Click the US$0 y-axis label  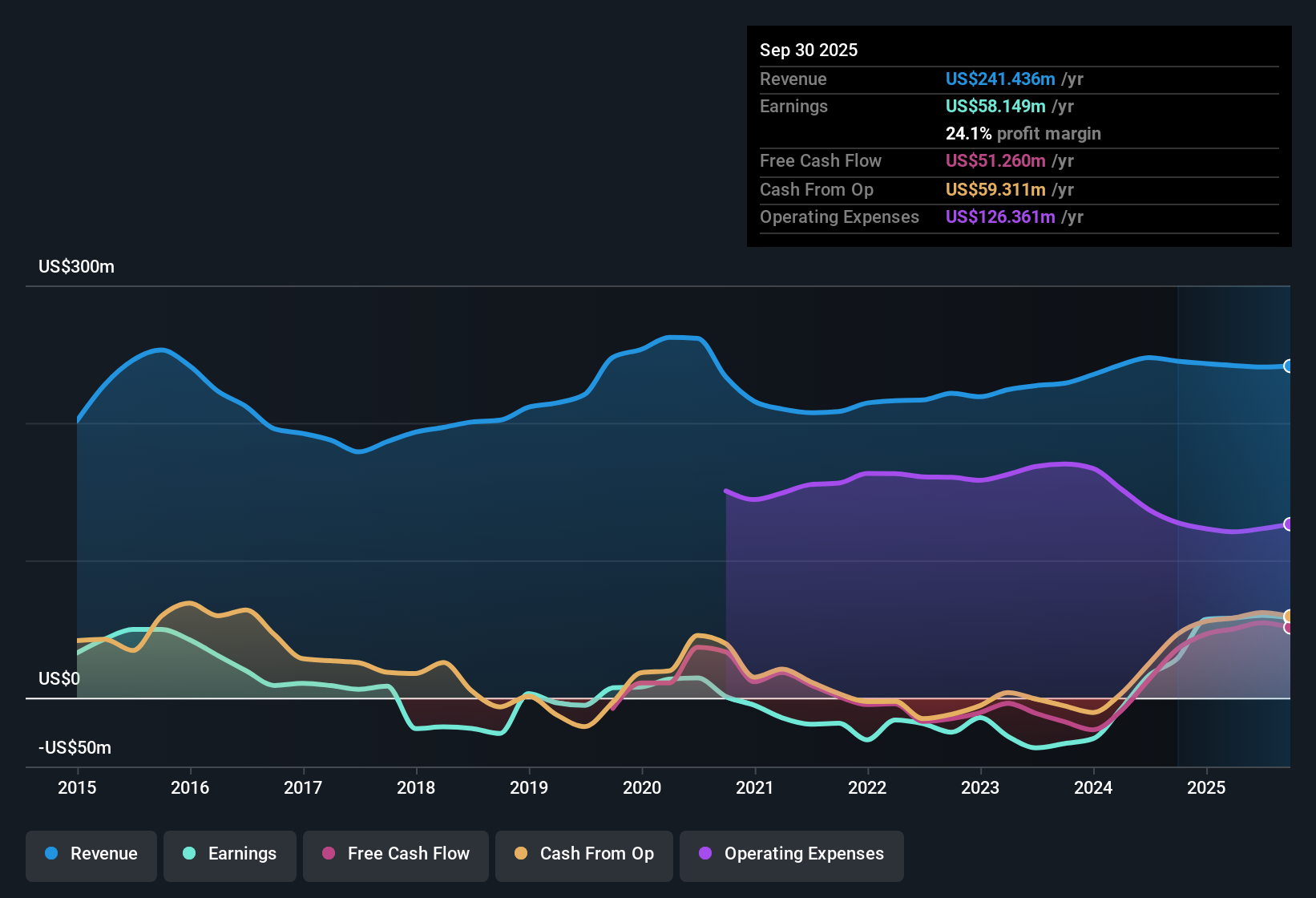pyautogui.click(x=59, y=678)
